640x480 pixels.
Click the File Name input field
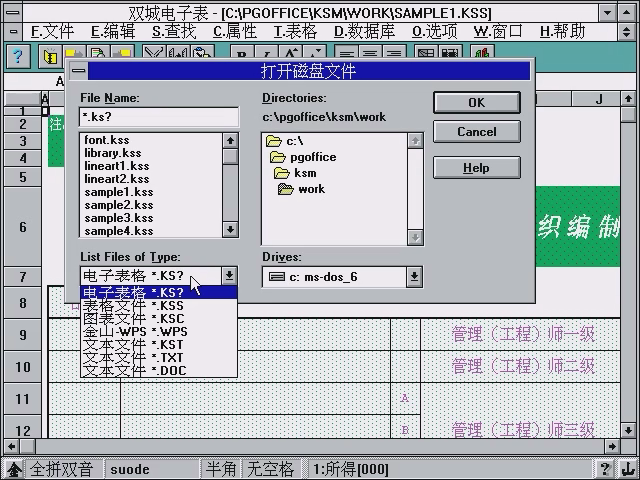(x=159, y=117)
